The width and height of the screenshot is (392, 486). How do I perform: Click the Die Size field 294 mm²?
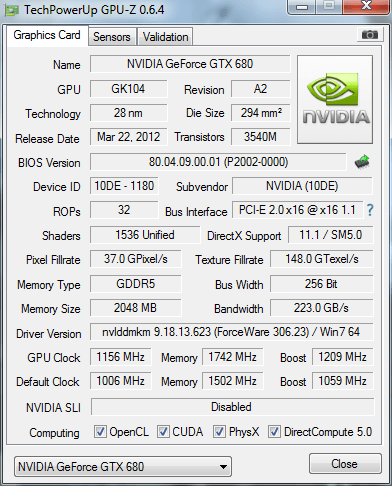click(x=261, y=113)
